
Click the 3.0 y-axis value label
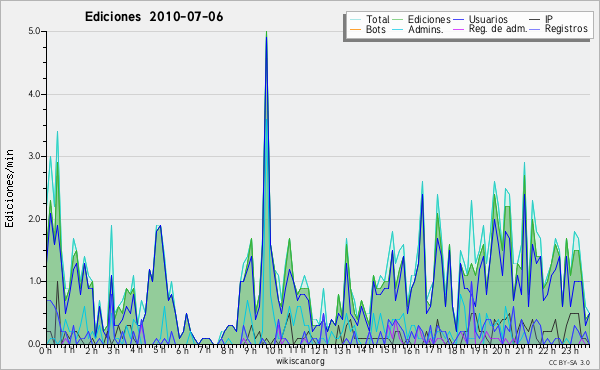tap(34, 156)
